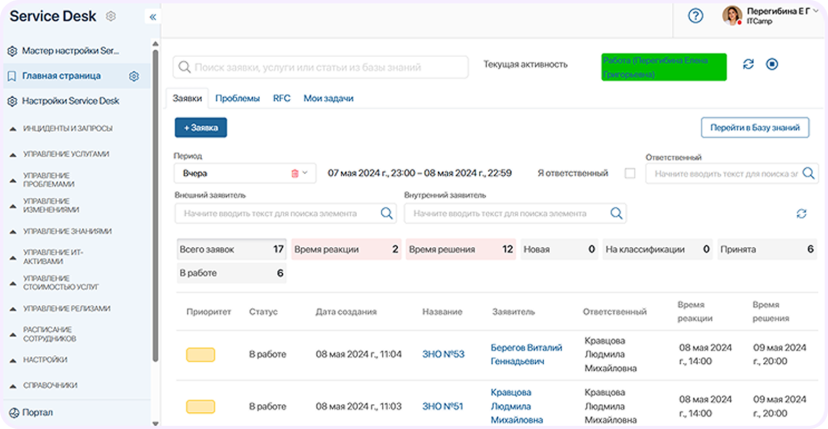
Task: Click gear icon next to Главная страница
Action: 134,76
